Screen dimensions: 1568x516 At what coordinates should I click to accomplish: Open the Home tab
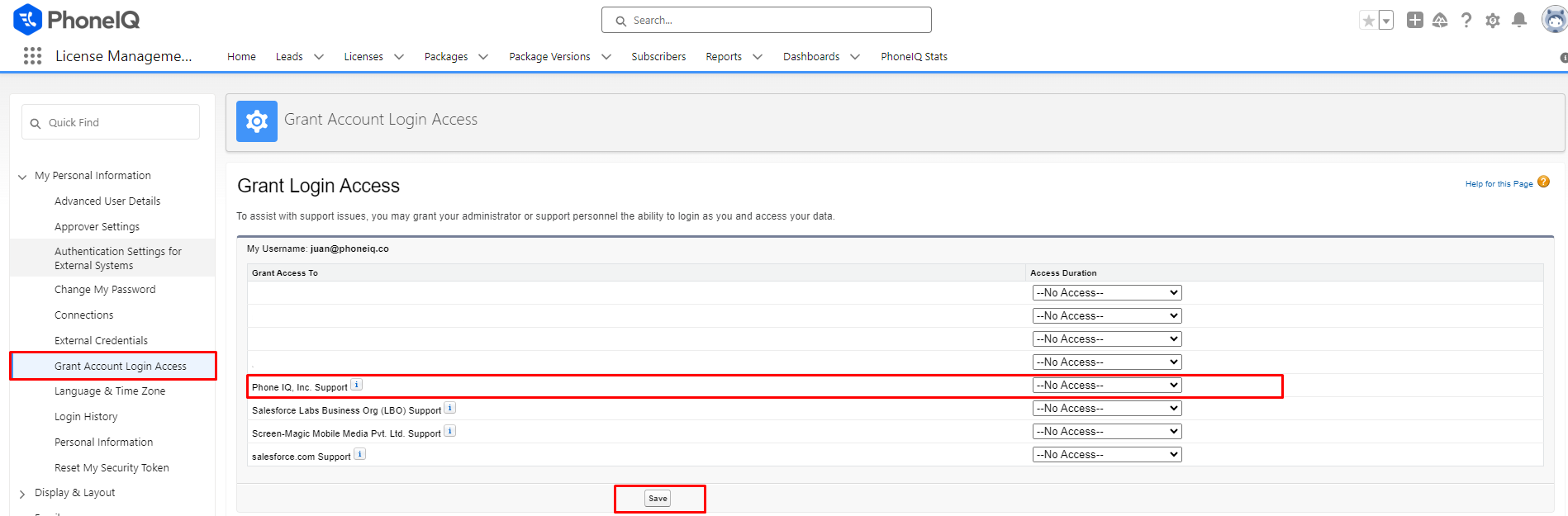coord(241,56)
